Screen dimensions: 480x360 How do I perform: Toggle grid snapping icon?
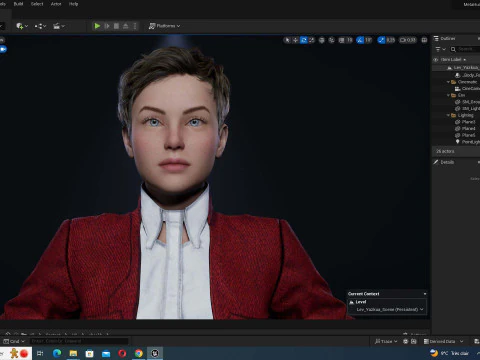[x=341, y=40]
